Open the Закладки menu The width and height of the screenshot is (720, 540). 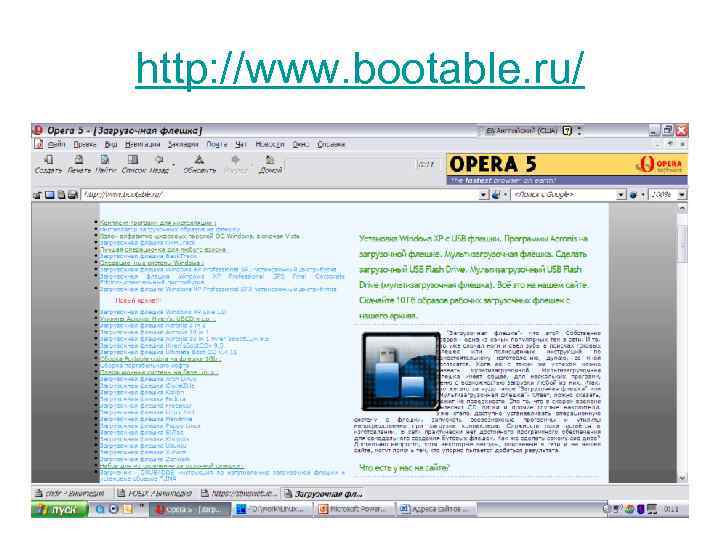tap(183, 144)
